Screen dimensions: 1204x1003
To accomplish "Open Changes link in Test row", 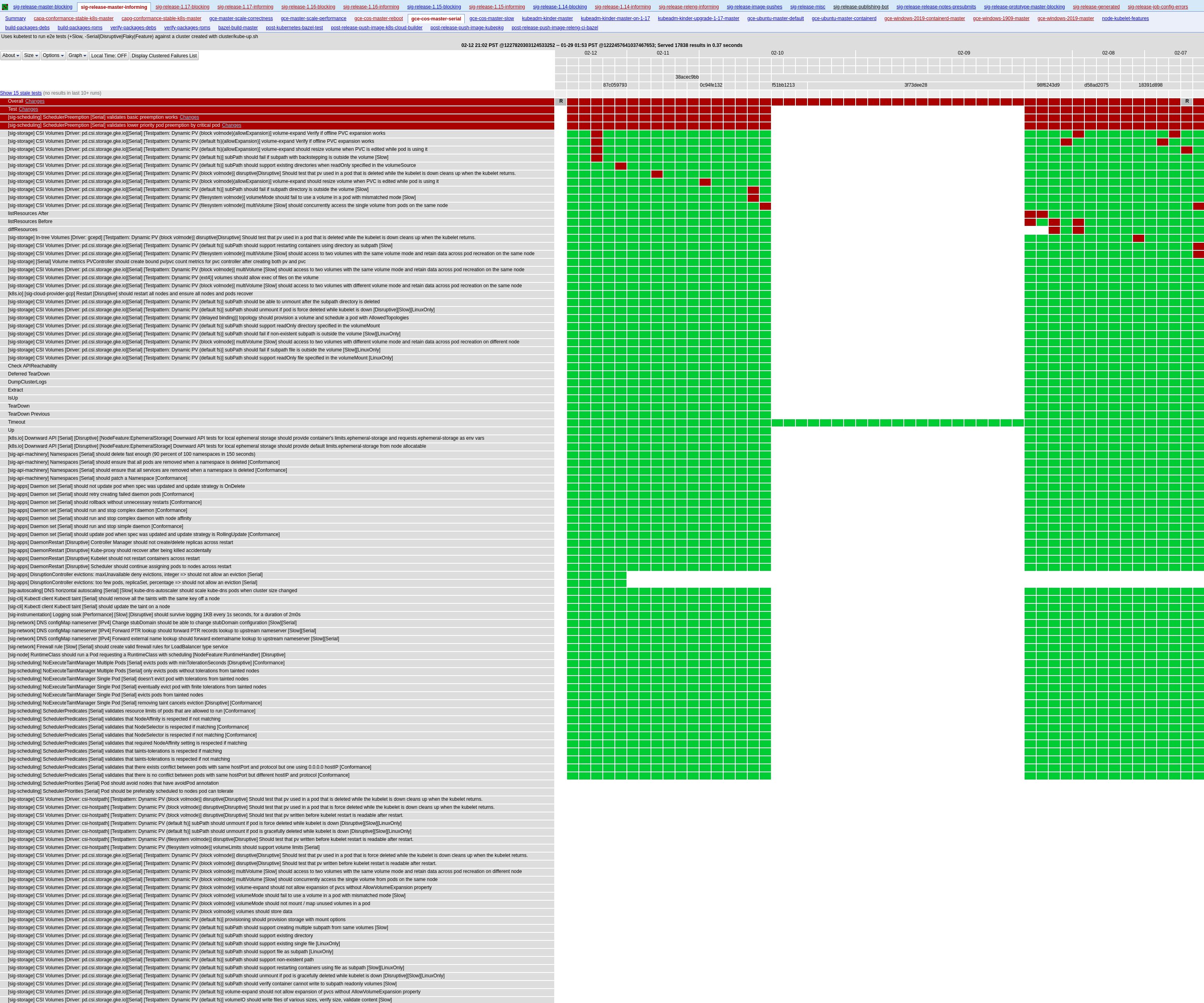I will coord(28,109).
